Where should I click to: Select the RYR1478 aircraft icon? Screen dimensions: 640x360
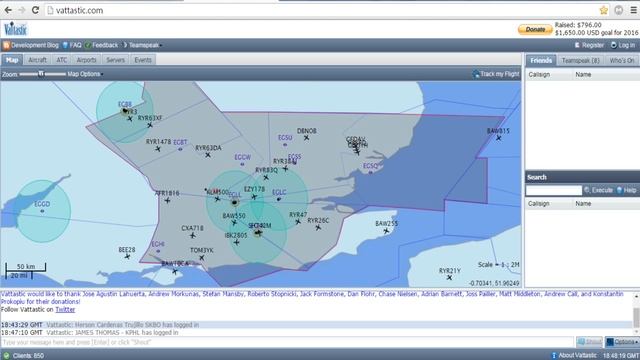click(x=158, y=149)
